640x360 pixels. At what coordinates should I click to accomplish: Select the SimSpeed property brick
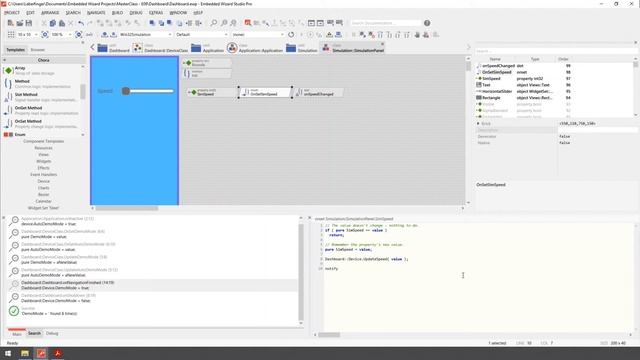point(211,92)
